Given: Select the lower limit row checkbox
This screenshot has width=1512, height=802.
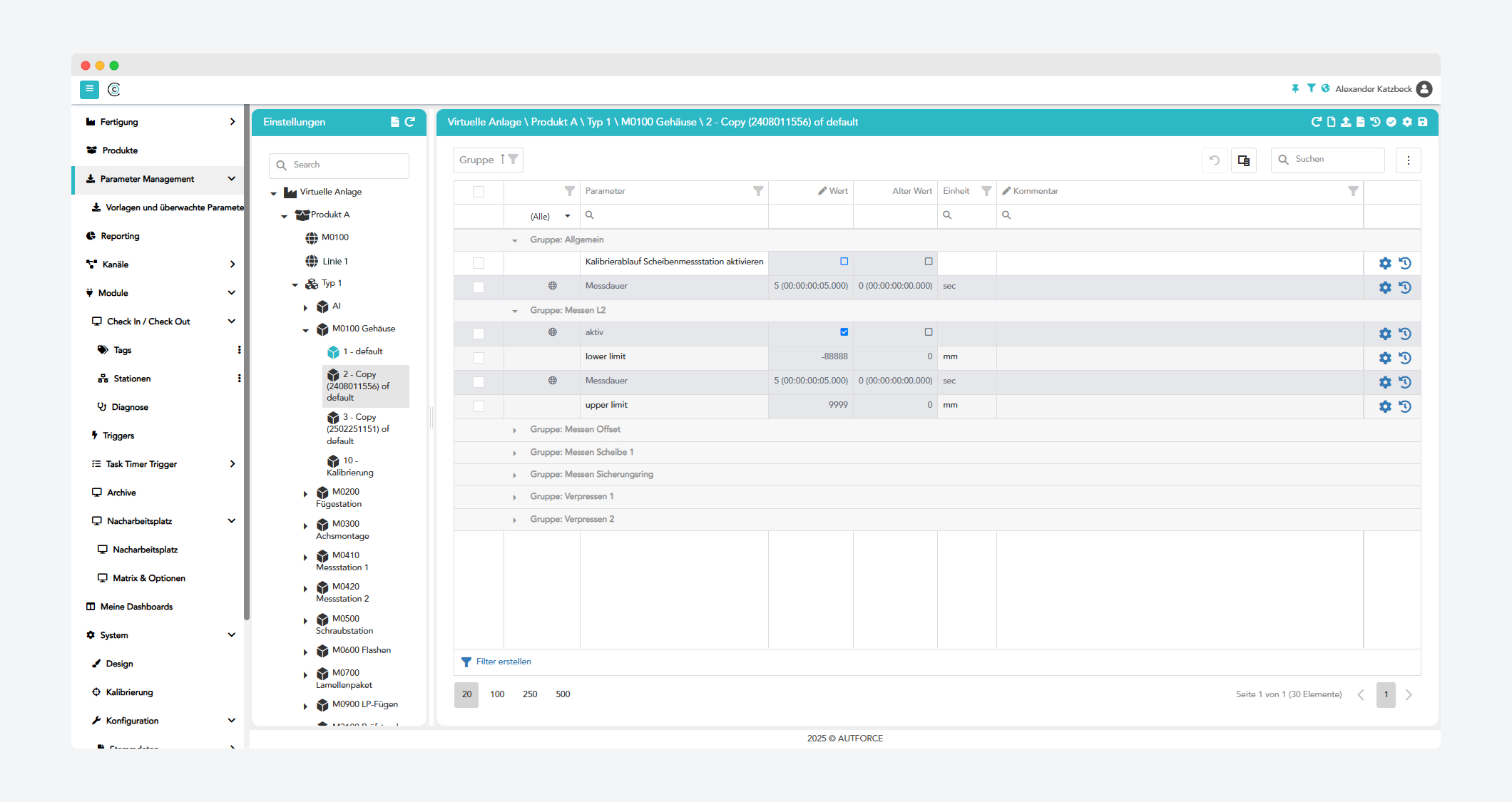Looking at the screenshot, I should pos(479,358).
